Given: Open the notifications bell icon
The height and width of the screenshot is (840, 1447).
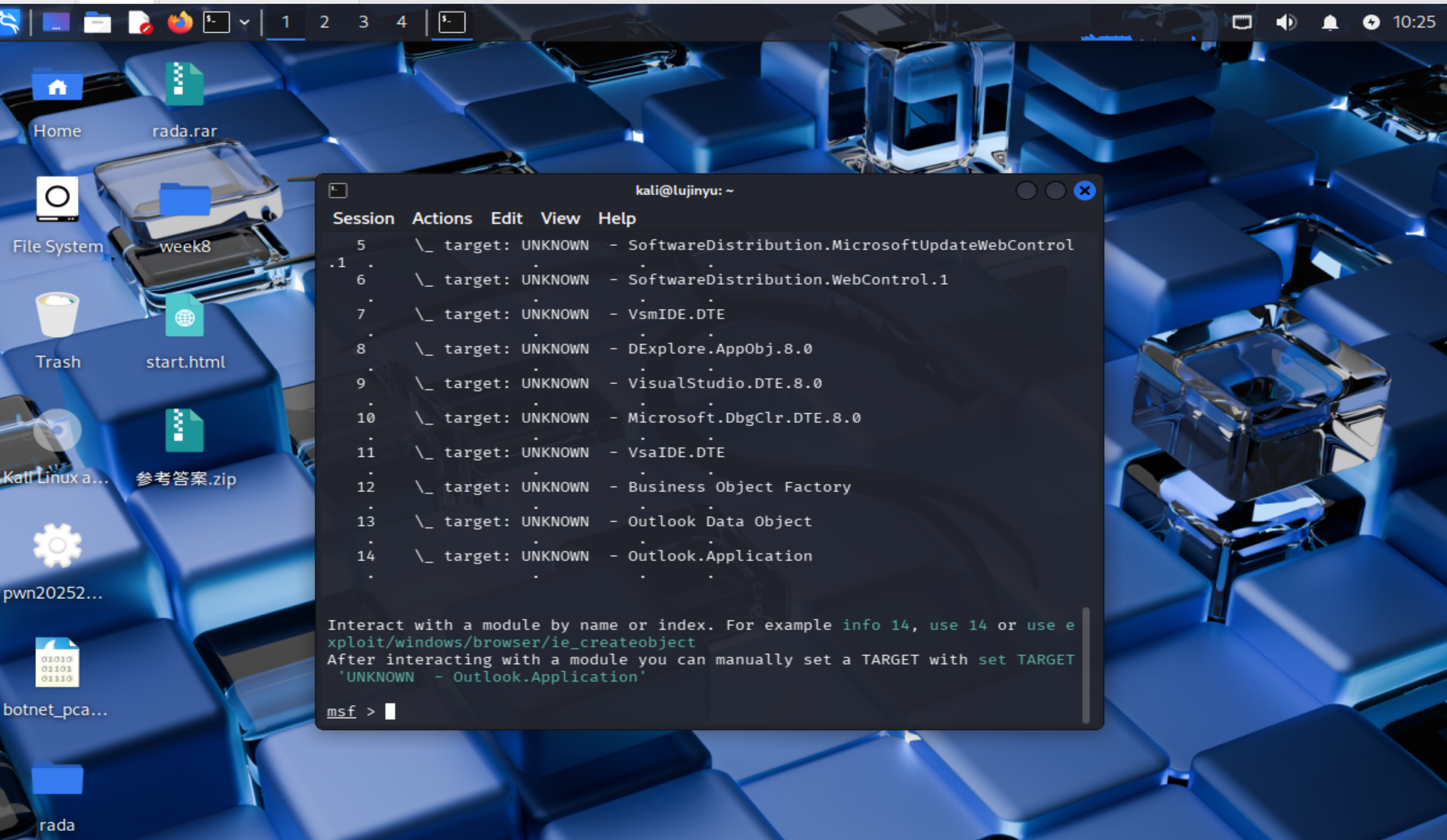Looking at the screenshot, I should [1330, 23].
